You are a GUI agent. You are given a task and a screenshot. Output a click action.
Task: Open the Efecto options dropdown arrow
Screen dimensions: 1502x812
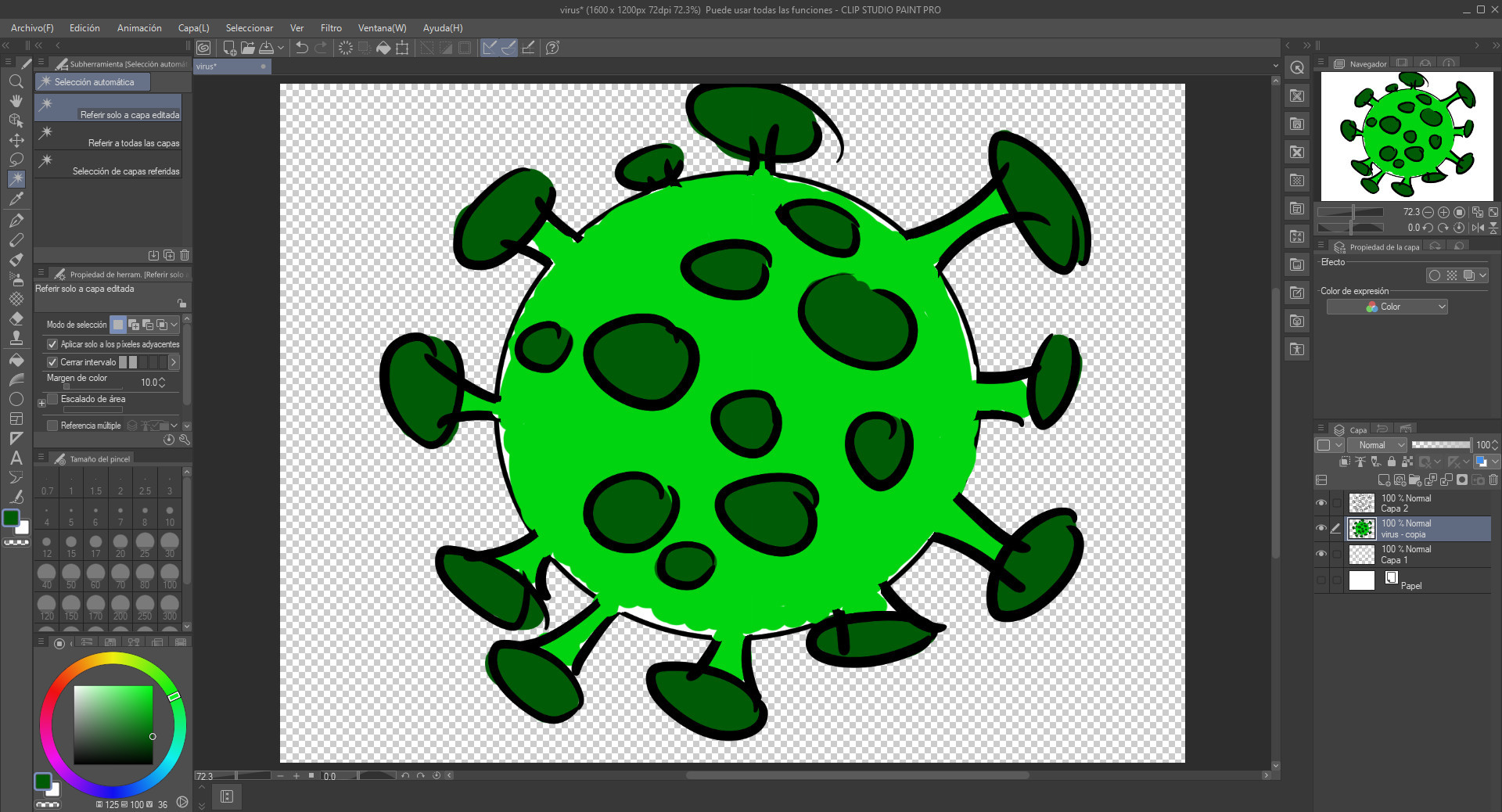pyautogui.click(x=1482, y=275)
